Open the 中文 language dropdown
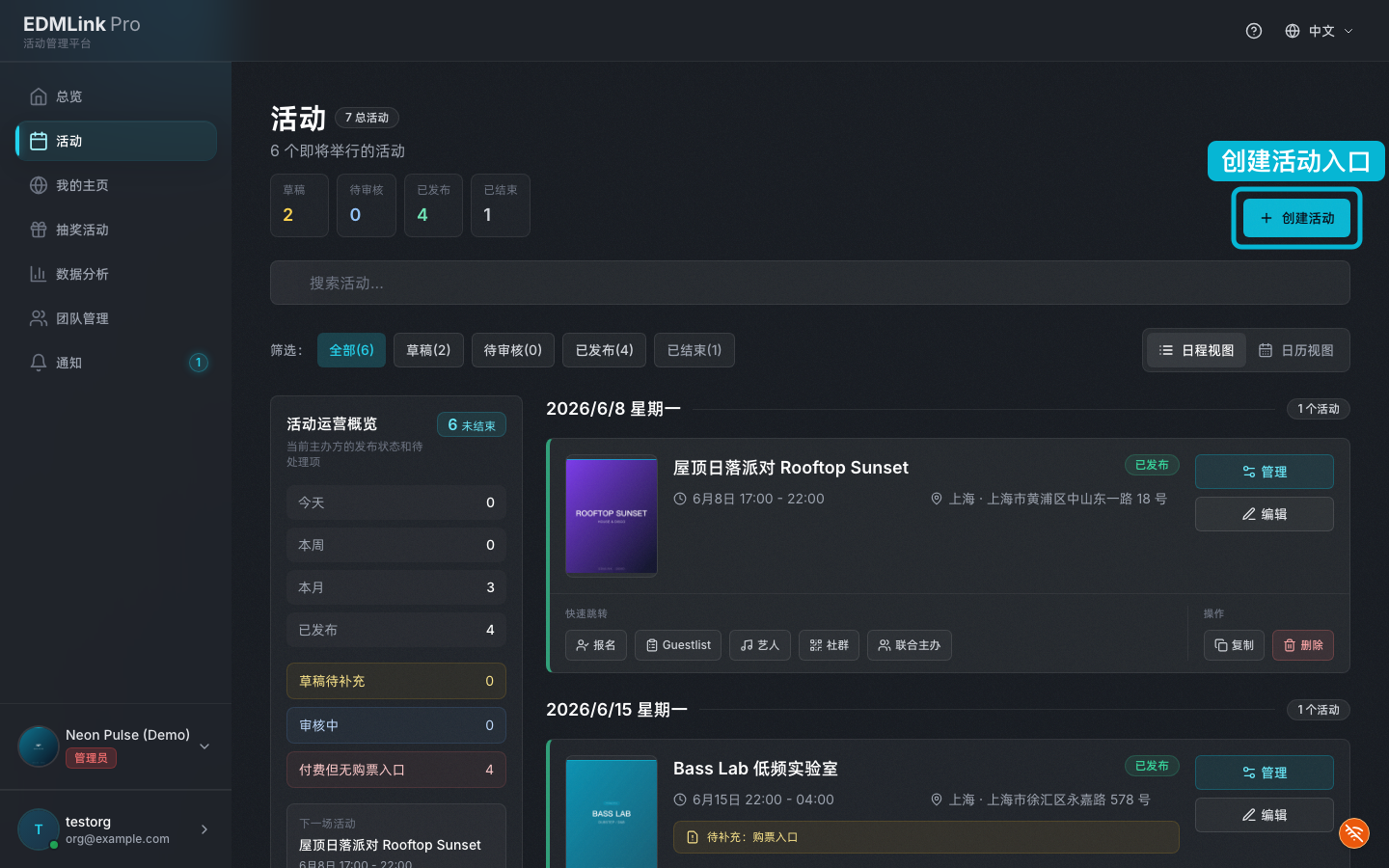Screen dimensions: 1389x868 click(1319, 31)
